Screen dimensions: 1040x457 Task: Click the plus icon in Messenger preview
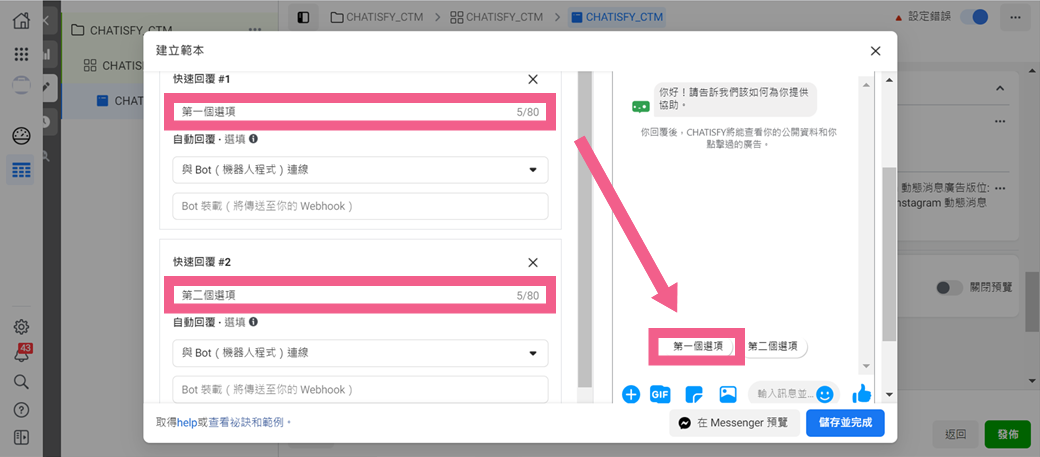[631, 394]
